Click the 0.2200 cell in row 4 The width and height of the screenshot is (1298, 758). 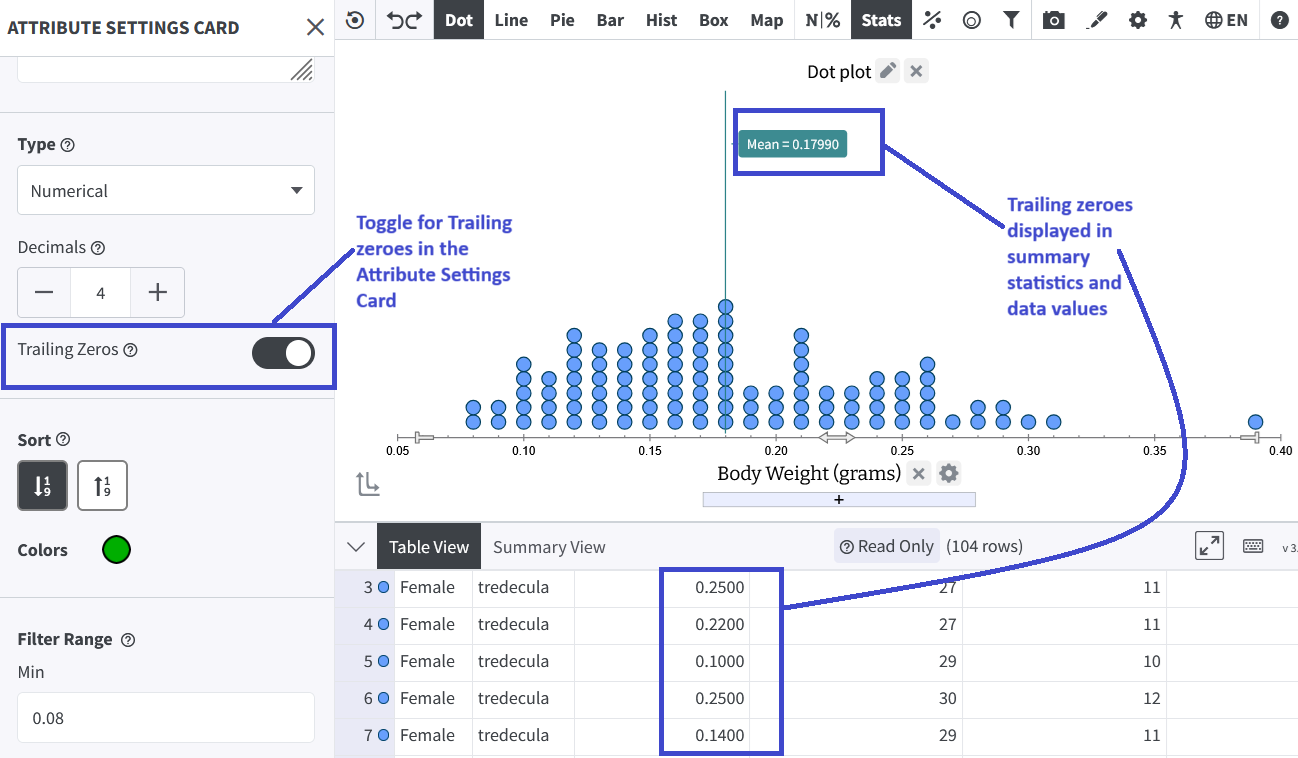pos(662,624)
